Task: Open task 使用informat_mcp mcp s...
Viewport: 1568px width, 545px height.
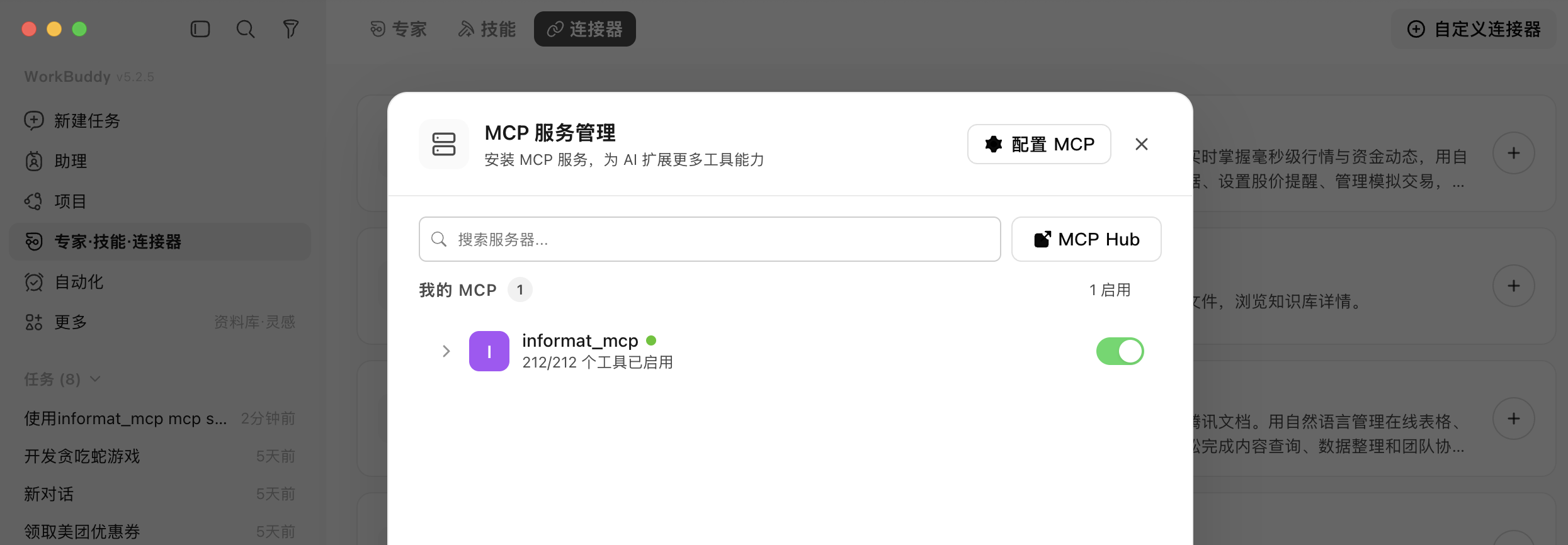Action: click(x=160, y=419)
